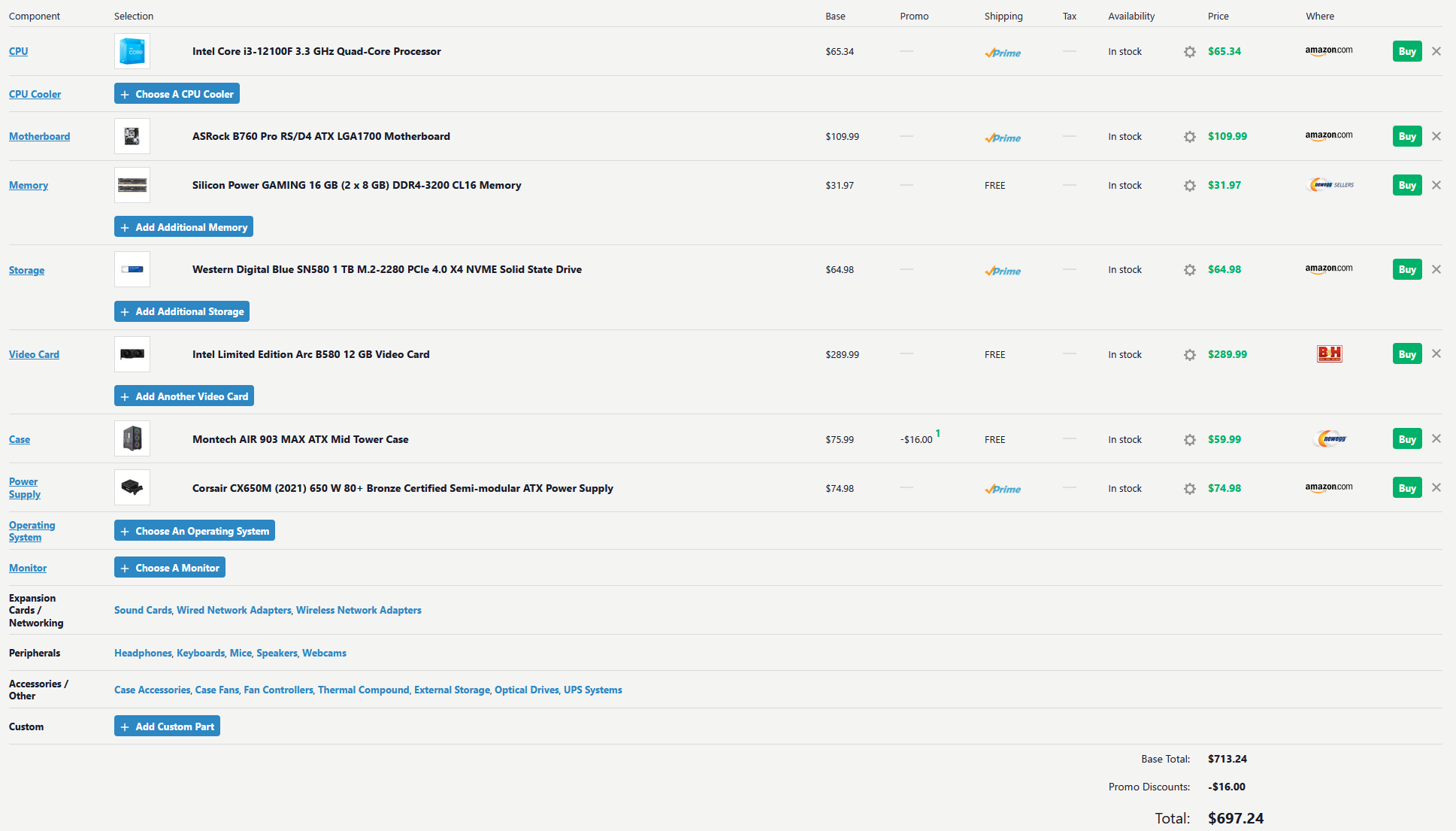Choose a monitor
Viewport: 1456px width, 831px height.
click(x=170, y=568)
